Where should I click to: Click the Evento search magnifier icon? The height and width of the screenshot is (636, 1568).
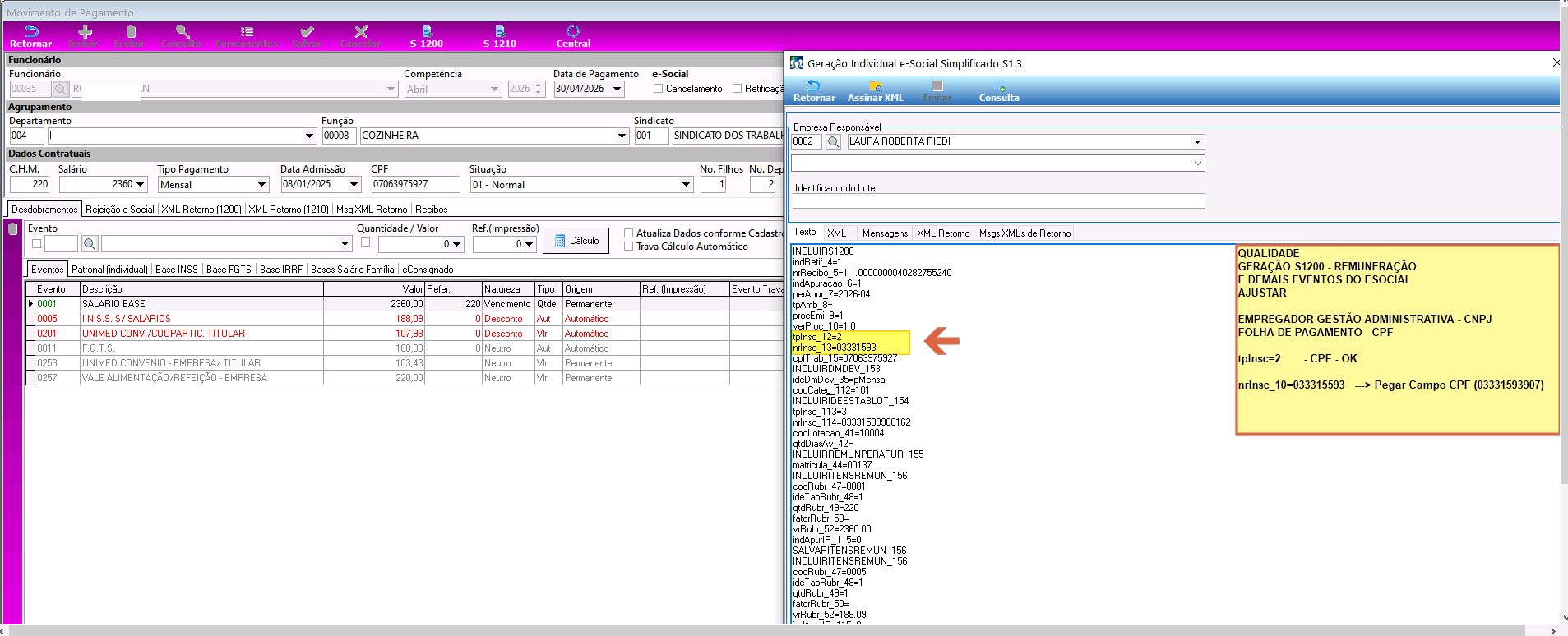(90, 243)
